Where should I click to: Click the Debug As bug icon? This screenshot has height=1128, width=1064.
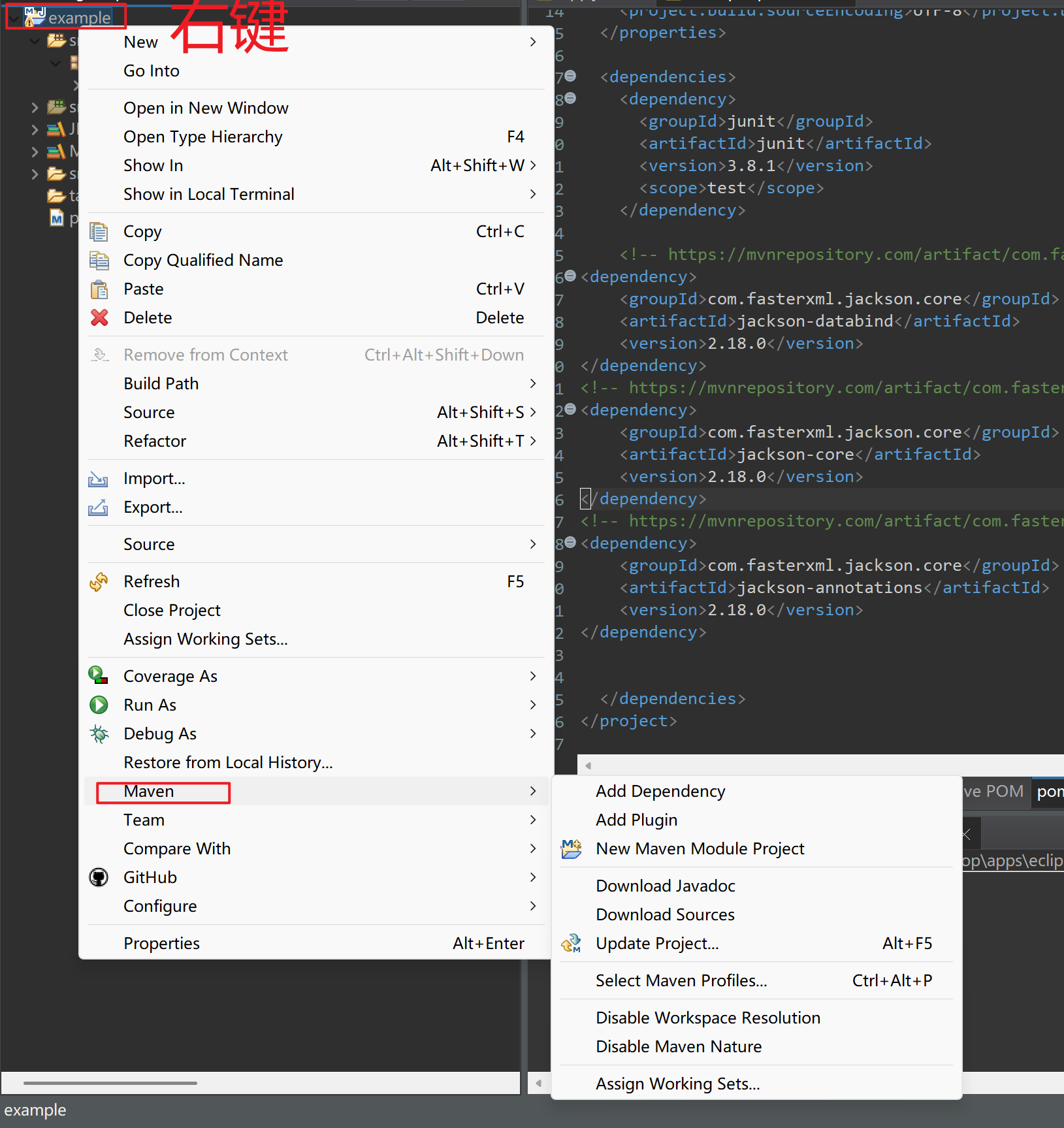click(x=99, y=734)
